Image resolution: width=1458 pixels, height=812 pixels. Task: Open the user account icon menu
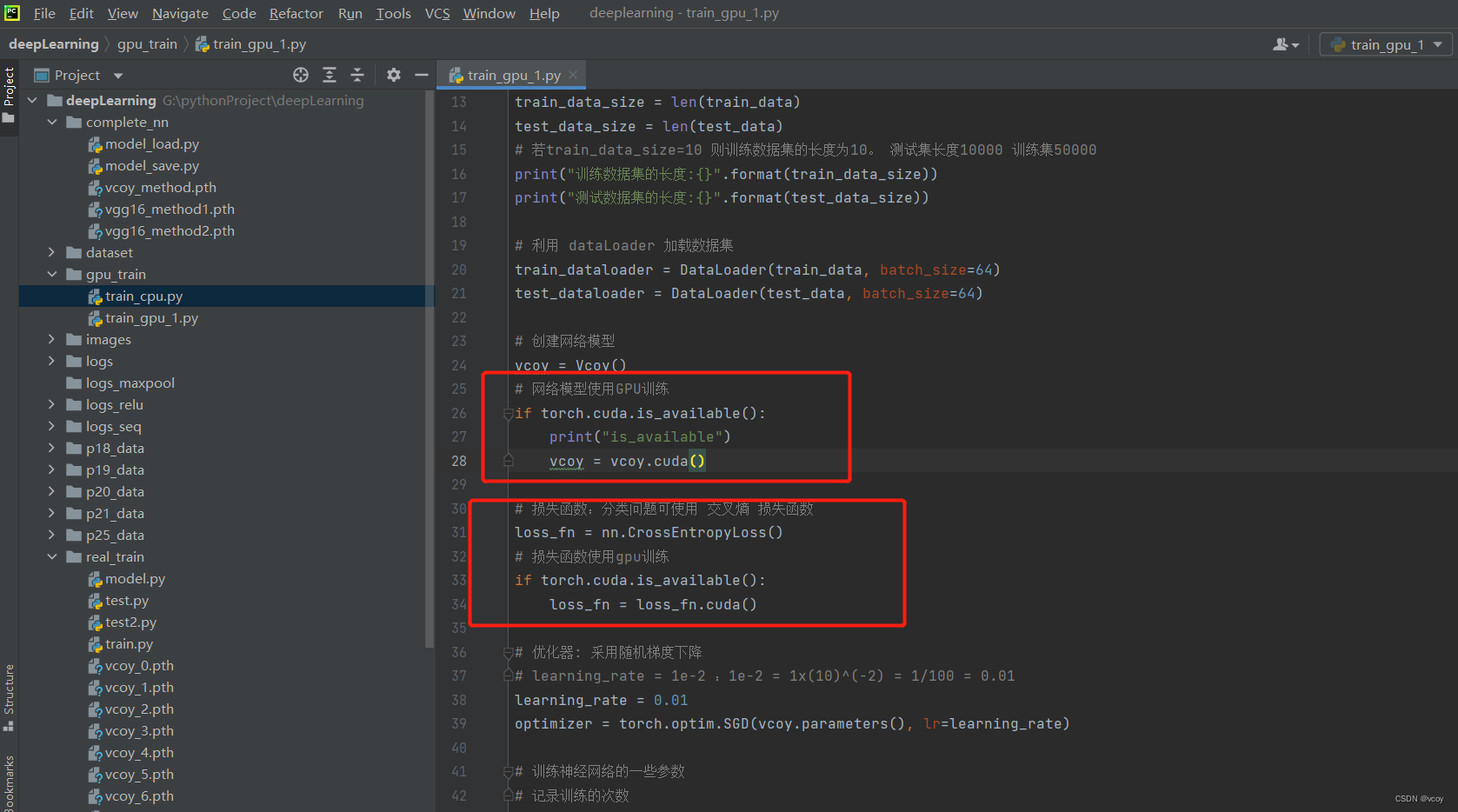(1286, 44)
